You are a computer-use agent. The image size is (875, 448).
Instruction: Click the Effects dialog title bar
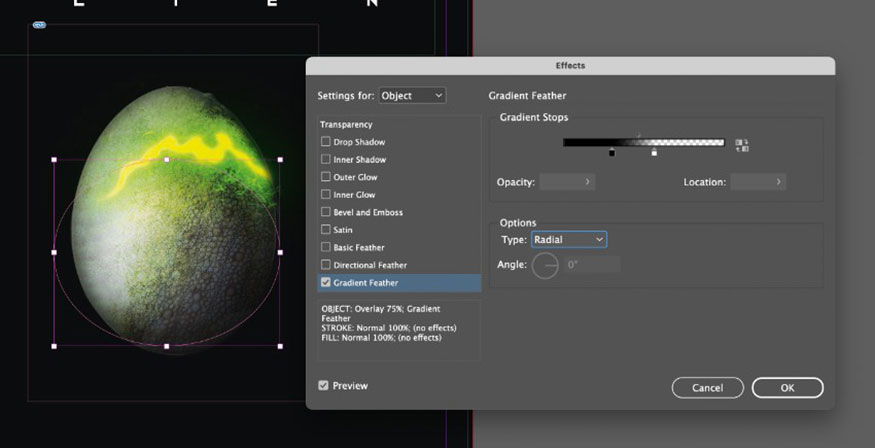[570, 66]
